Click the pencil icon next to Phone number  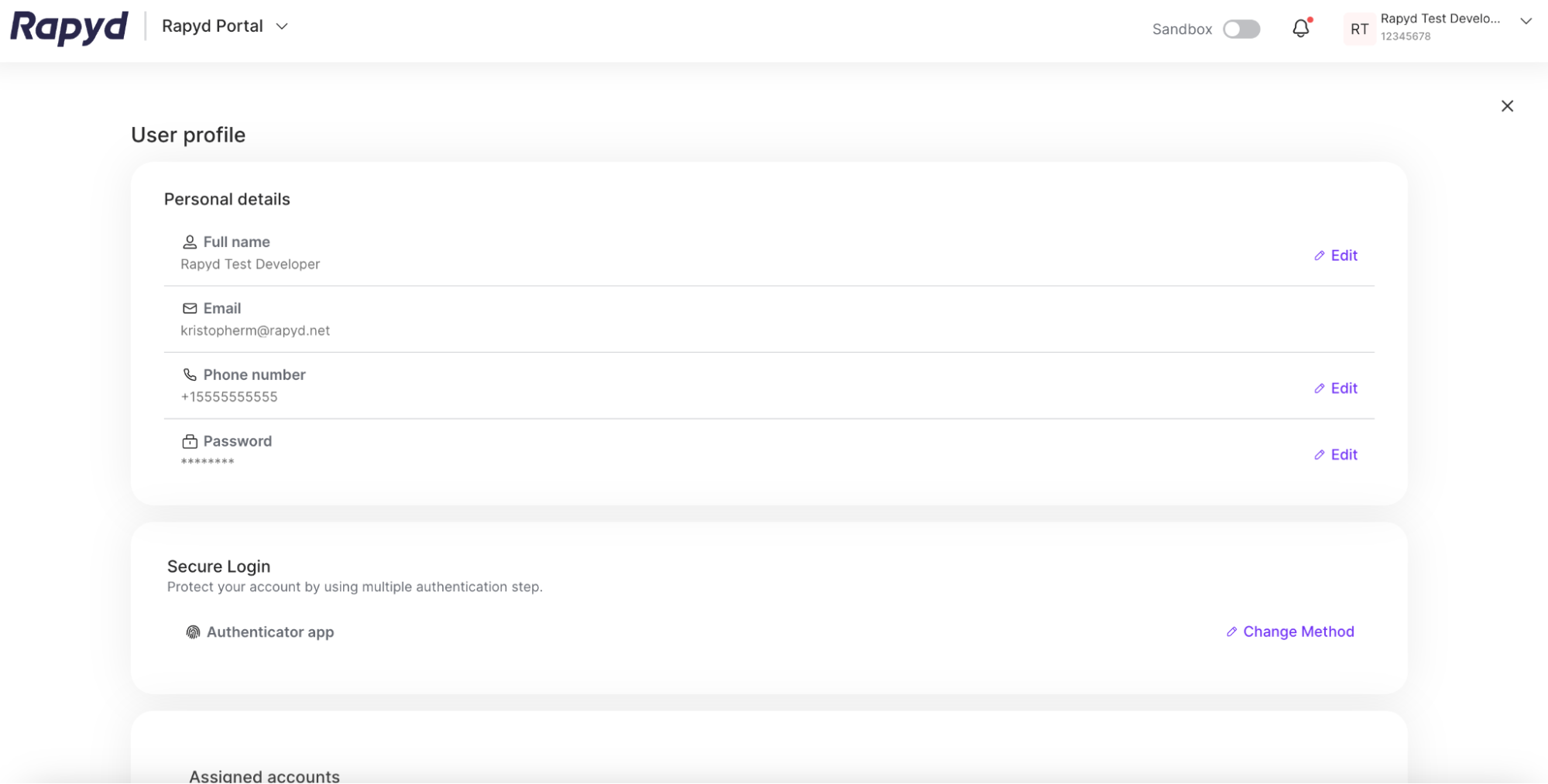pos(1320,388)
